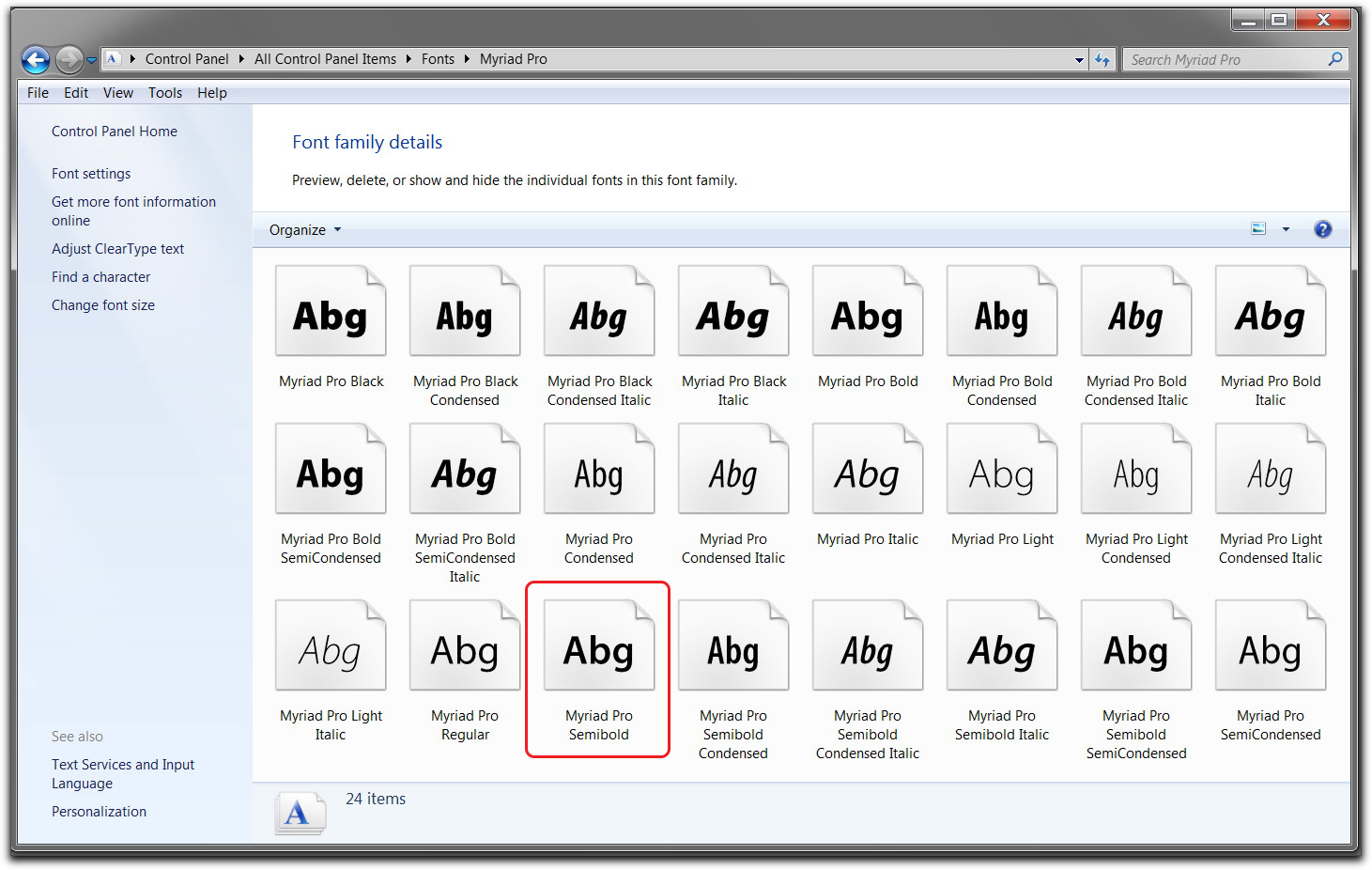This screenshot has width=1372, height=870.
Task: Select the Myriad Pro Bold font icon
Action: (868, 312)
